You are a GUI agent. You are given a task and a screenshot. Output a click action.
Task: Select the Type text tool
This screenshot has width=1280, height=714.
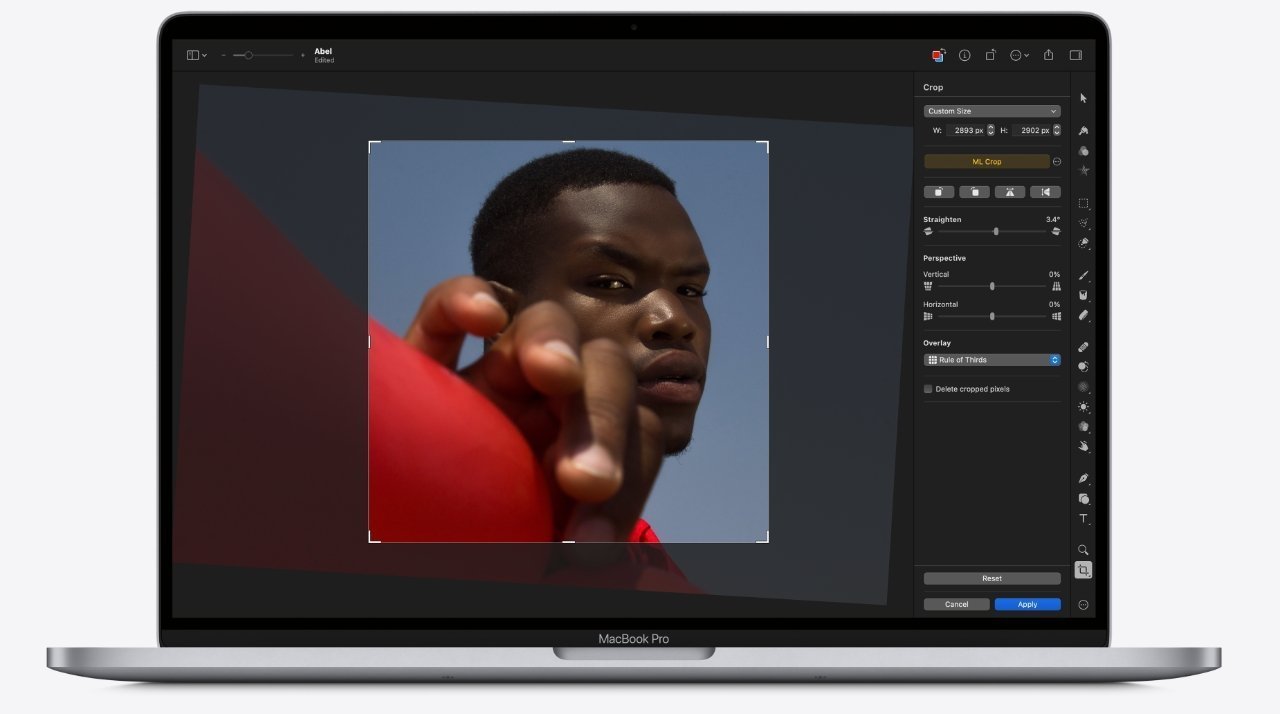pos(1083,519)
